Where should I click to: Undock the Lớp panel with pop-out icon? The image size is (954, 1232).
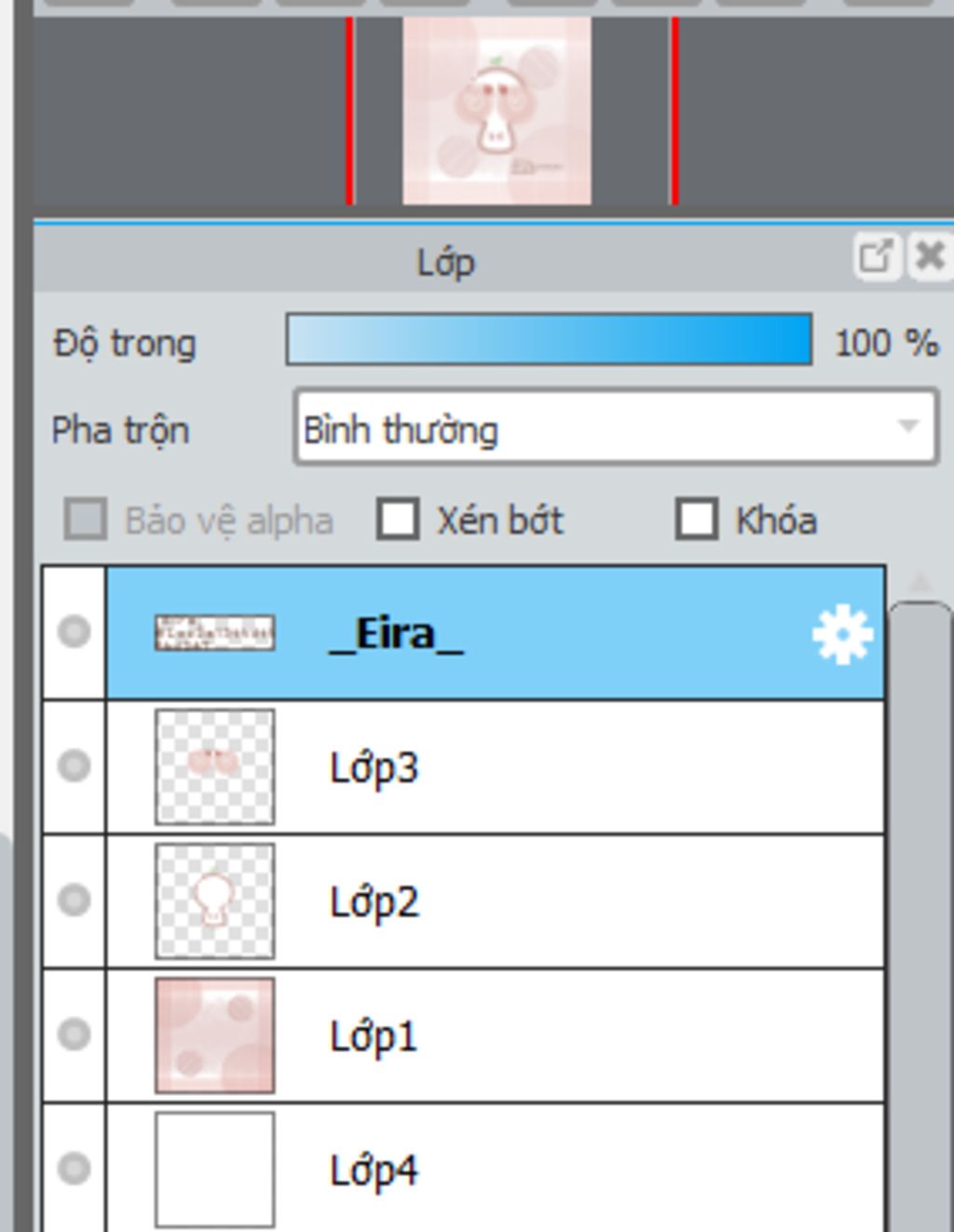click(877, 256)
